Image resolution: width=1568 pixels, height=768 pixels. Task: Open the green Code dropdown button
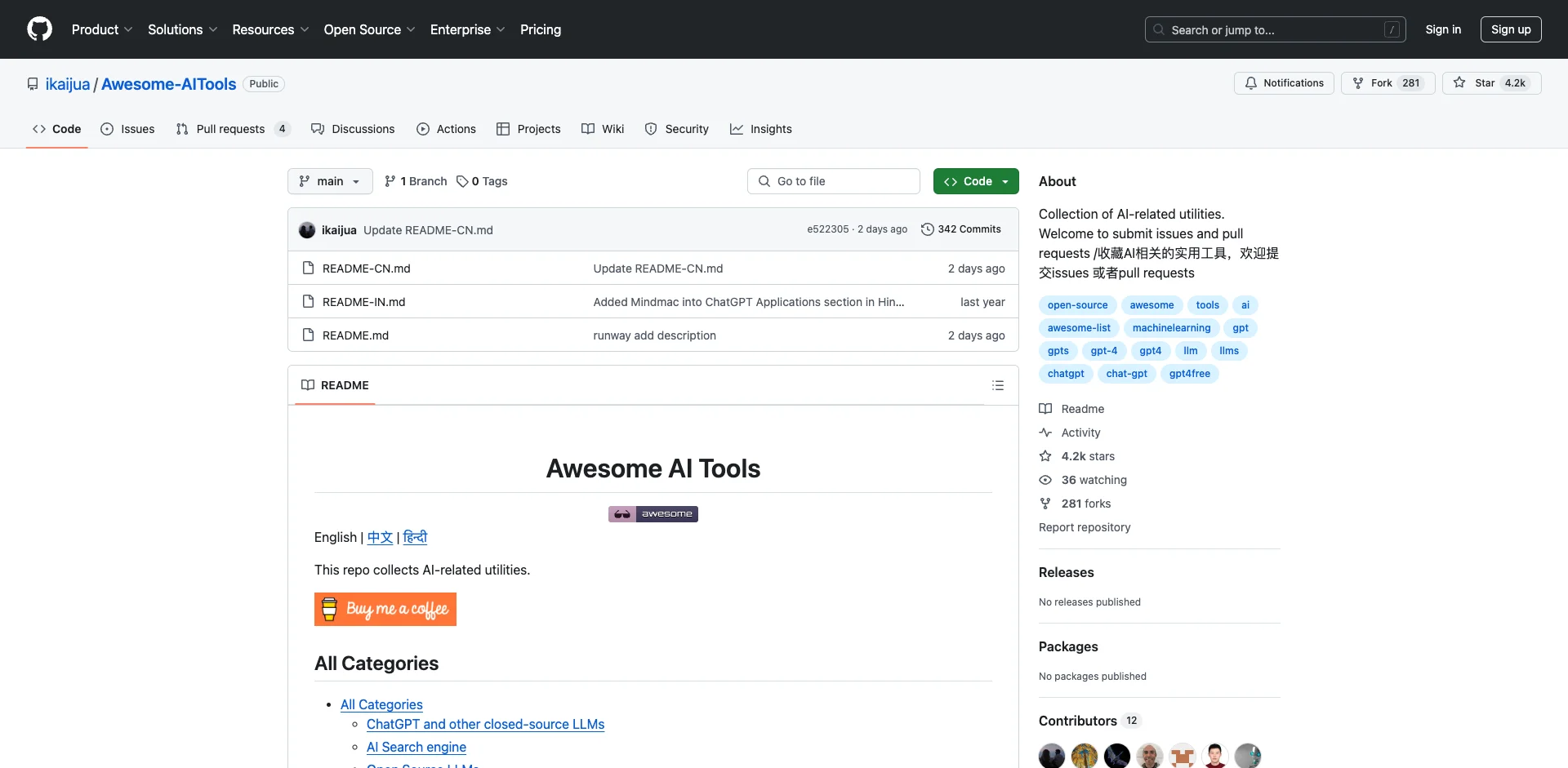(976, 181)
